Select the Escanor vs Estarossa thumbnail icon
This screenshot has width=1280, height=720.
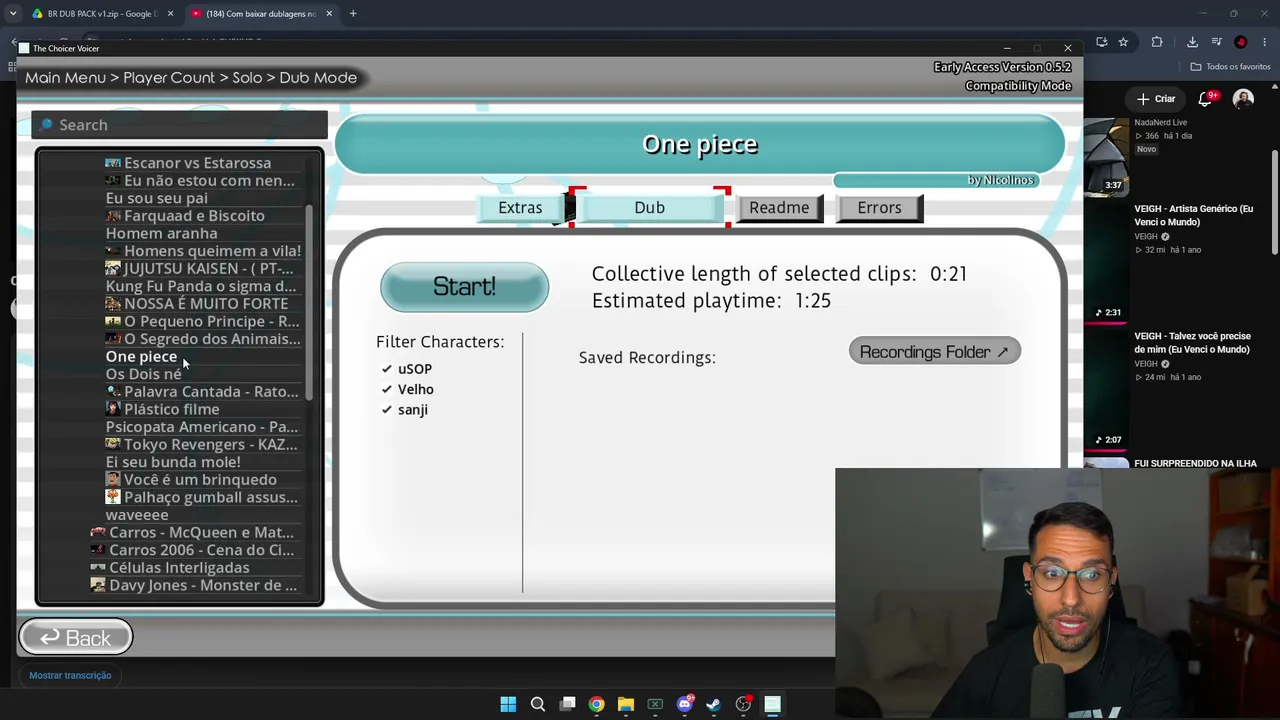[113, 163]
